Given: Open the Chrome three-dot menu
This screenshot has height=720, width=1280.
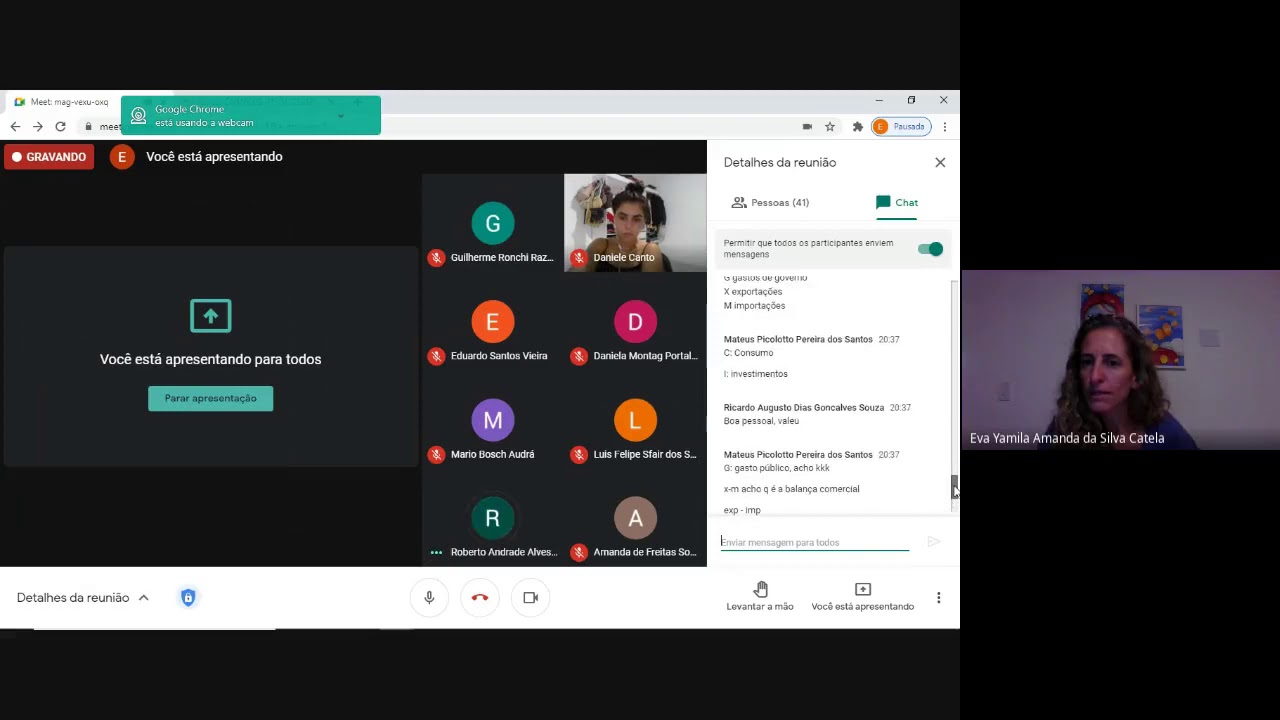Looking at the screenshot, I should pyautogui.click(x=945, y=126).
